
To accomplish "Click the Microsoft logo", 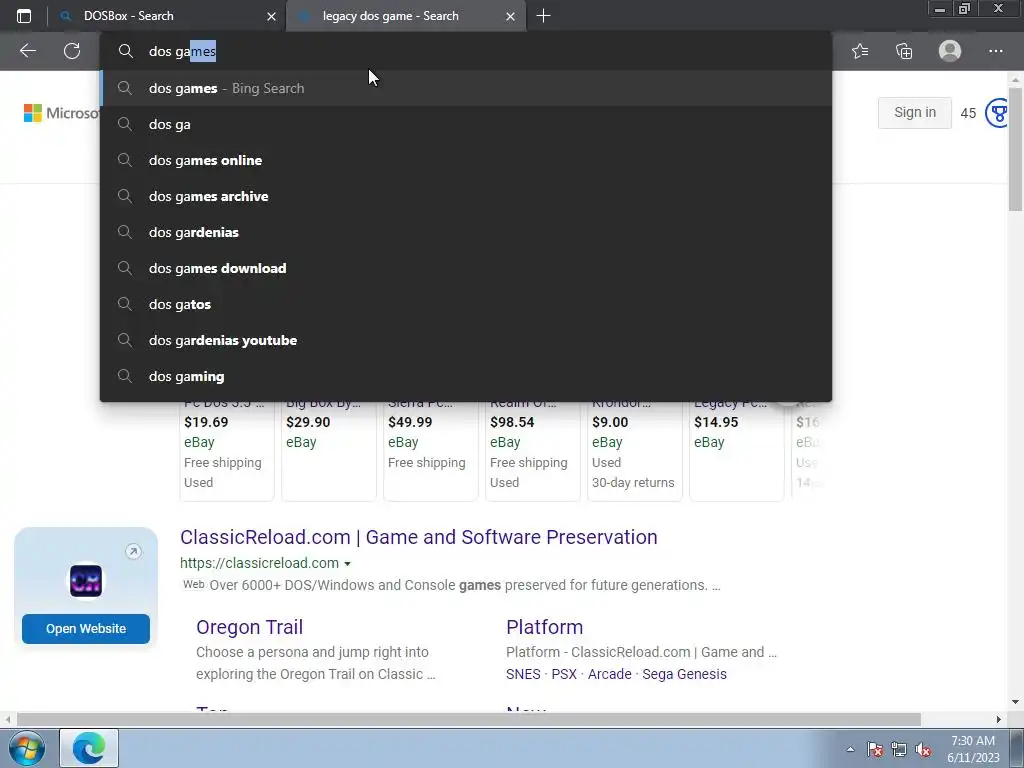I will [61, 113].
